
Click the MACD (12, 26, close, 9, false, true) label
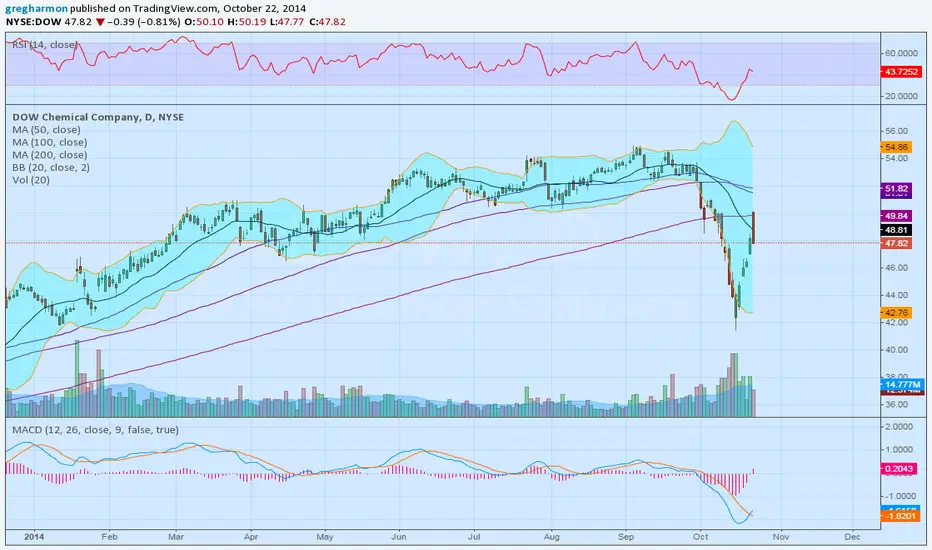coord(95,429)
